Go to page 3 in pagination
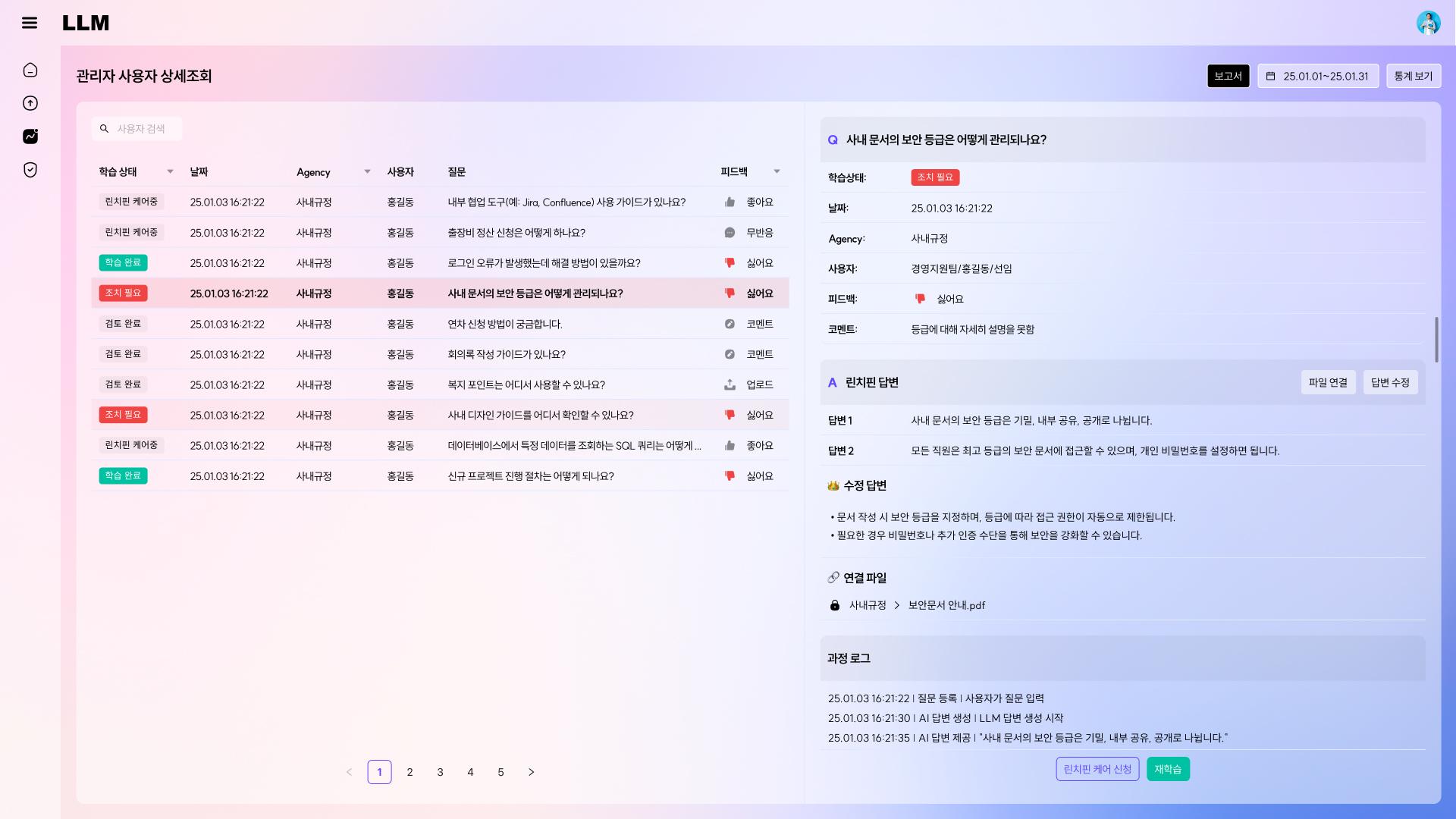The width and height of the screenshot is (1456, 819). pyautogui.click(x=440, y=772)
